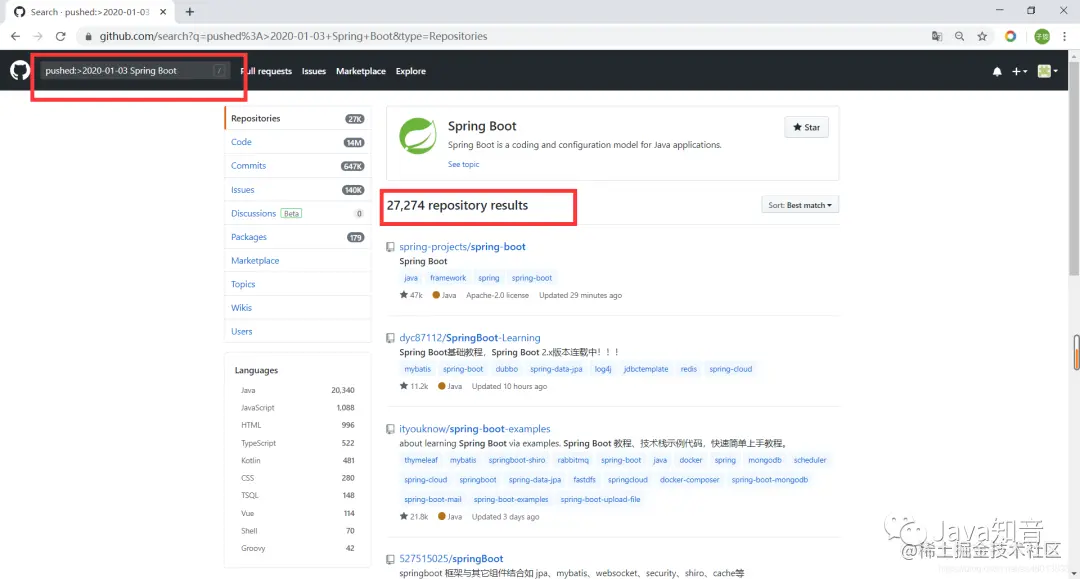The height and width of the screenshot is (579, 1080).
Task: Open the plus create-new dropdown
Action: (1019, 71)
